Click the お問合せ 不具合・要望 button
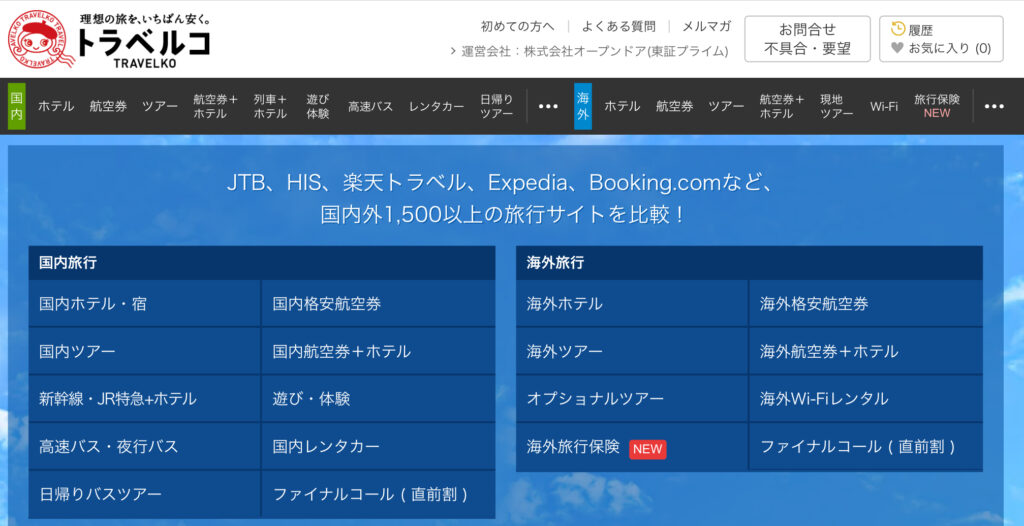Viewport: 1024px width, 526px height. pos(807,39)
